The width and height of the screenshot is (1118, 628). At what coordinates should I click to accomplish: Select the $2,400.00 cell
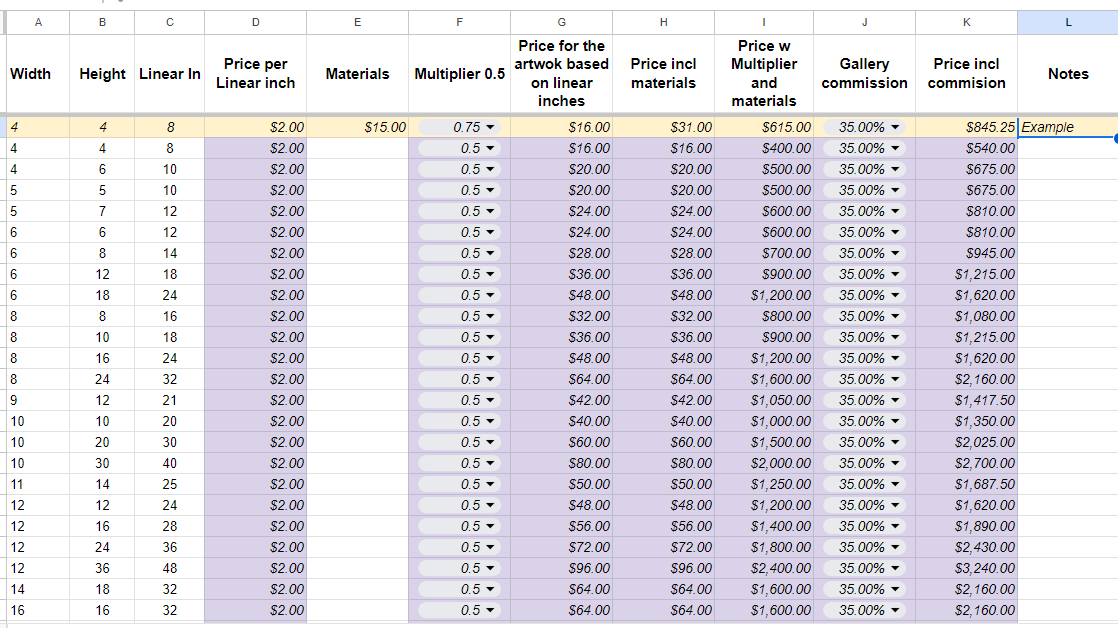tap(764, 568)
